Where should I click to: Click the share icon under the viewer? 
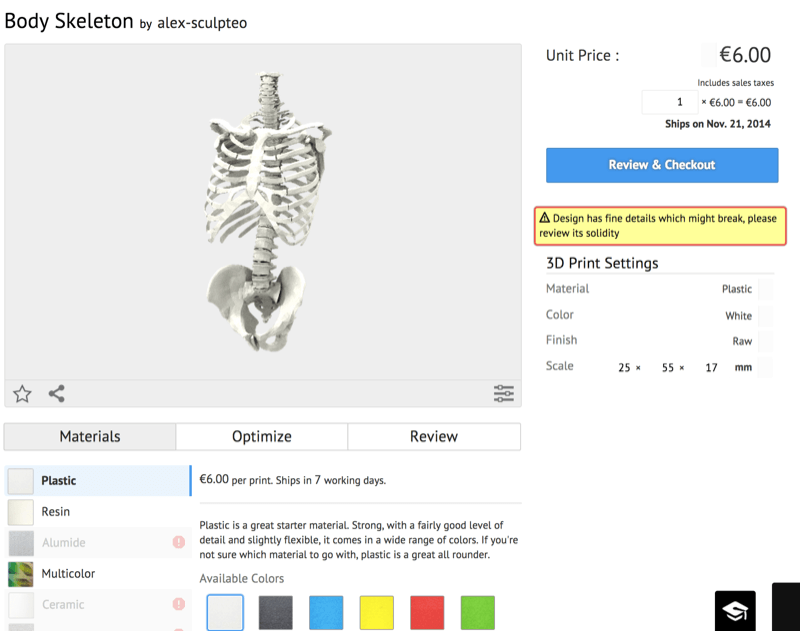[x=56, y=394]
